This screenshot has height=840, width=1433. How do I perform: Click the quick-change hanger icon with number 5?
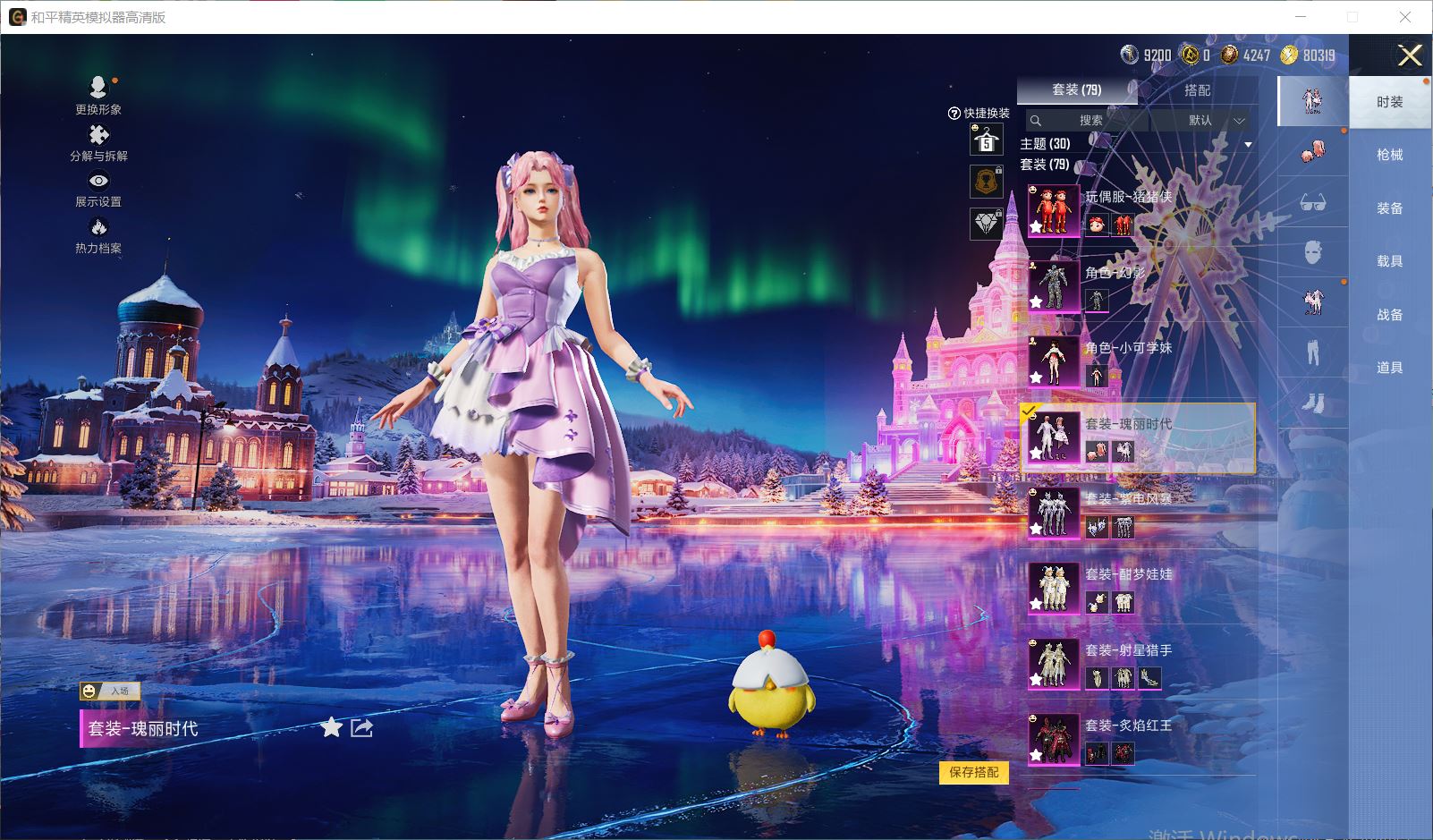(x=985, y=140)
